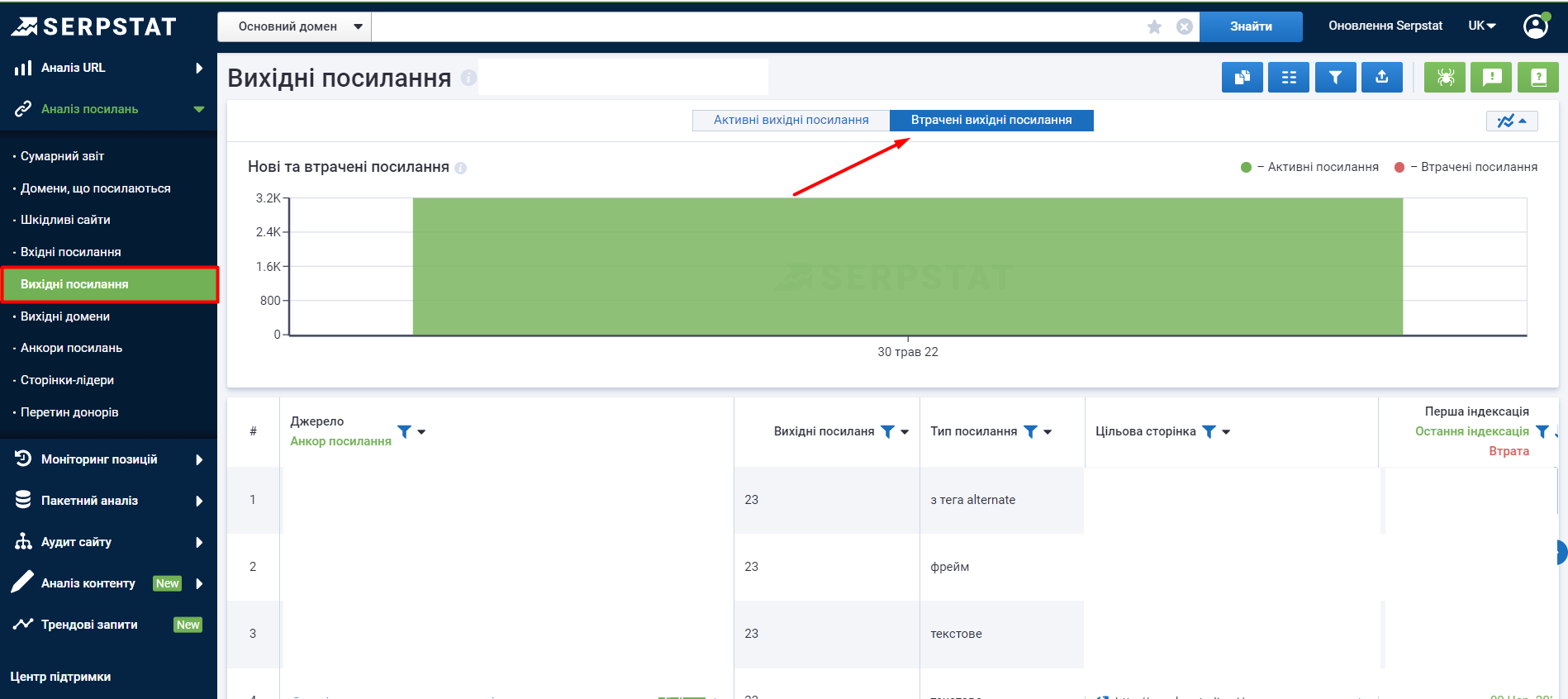Viewport: 1568px width, 699px height.
Task: Open the user profile avatar icon
Action: point(1535,26)
